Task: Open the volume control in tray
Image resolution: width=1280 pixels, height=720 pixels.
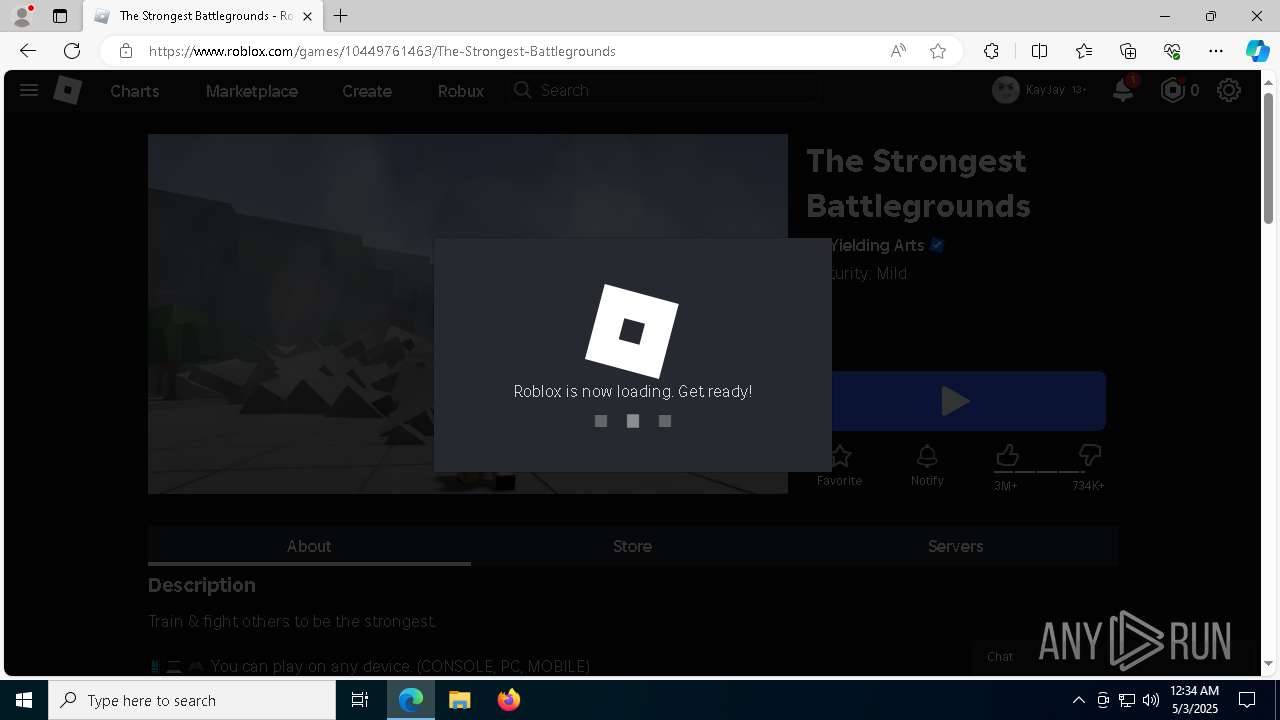Action: [1150, 700]
